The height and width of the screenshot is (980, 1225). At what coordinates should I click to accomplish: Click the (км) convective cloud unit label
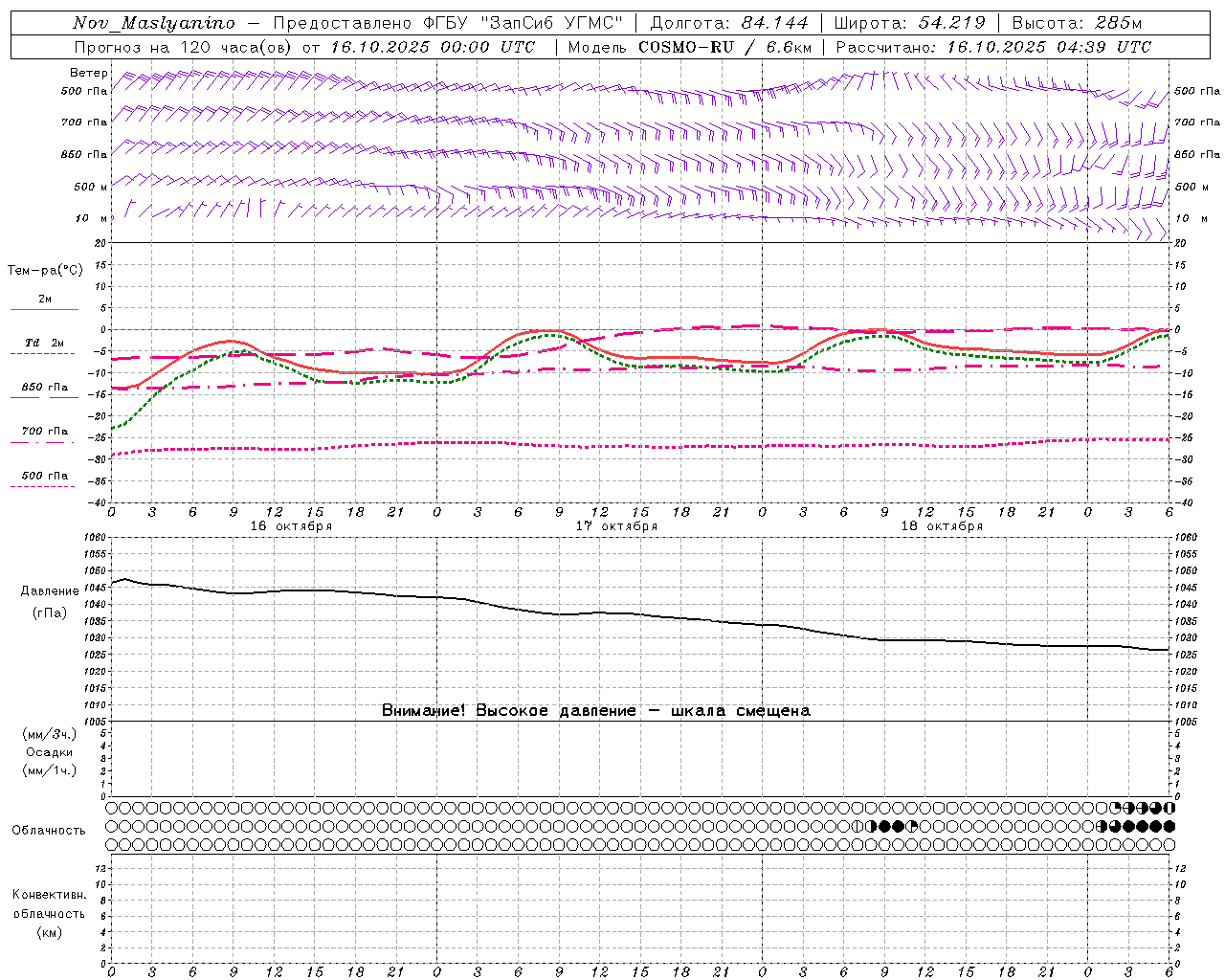pyautogui.click(x=49, y=932)
